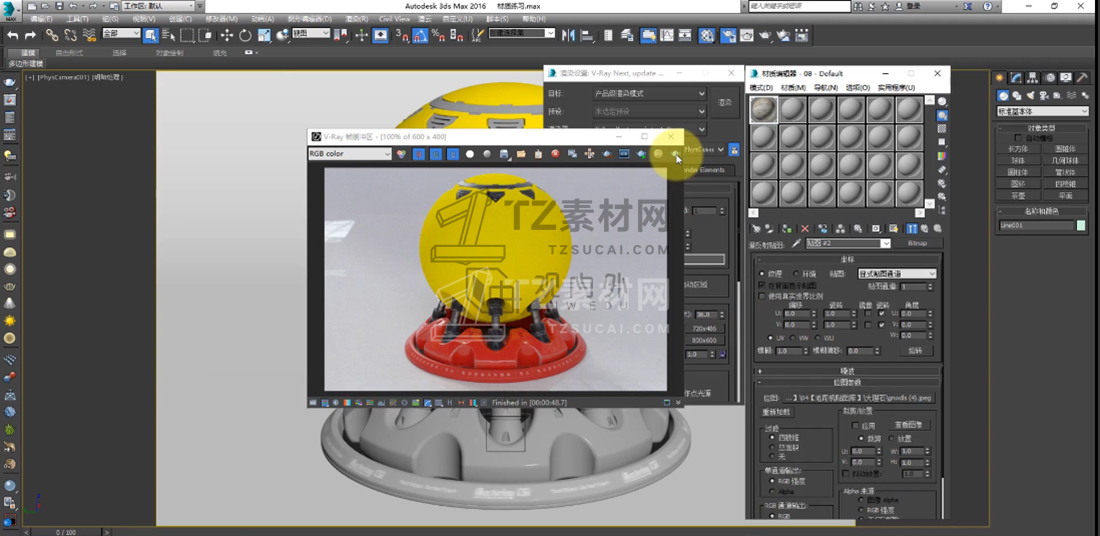Click the Undo arrow in main toolbar
Screen dimensions: 1100x536
point(12,35)
